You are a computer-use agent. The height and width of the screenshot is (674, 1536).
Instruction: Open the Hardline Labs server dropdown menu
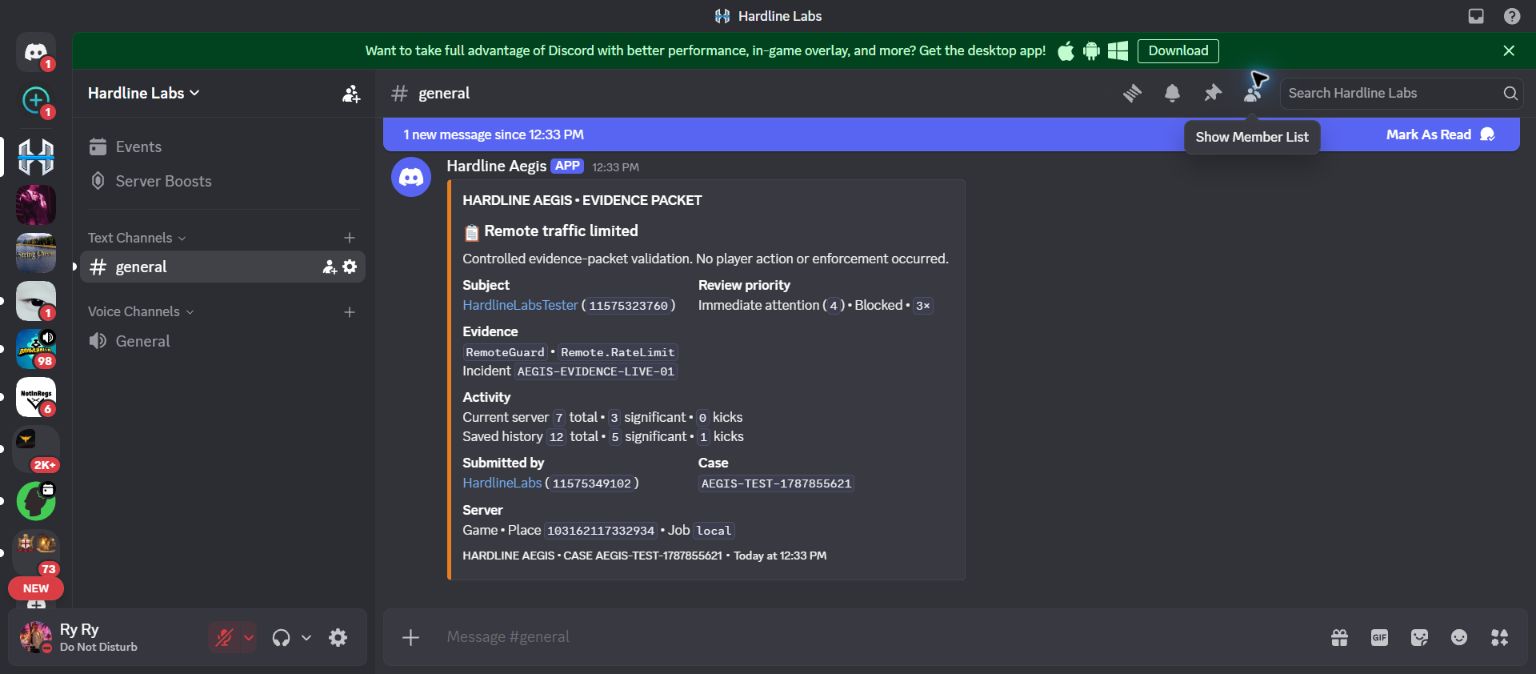(x=144, y=93)
